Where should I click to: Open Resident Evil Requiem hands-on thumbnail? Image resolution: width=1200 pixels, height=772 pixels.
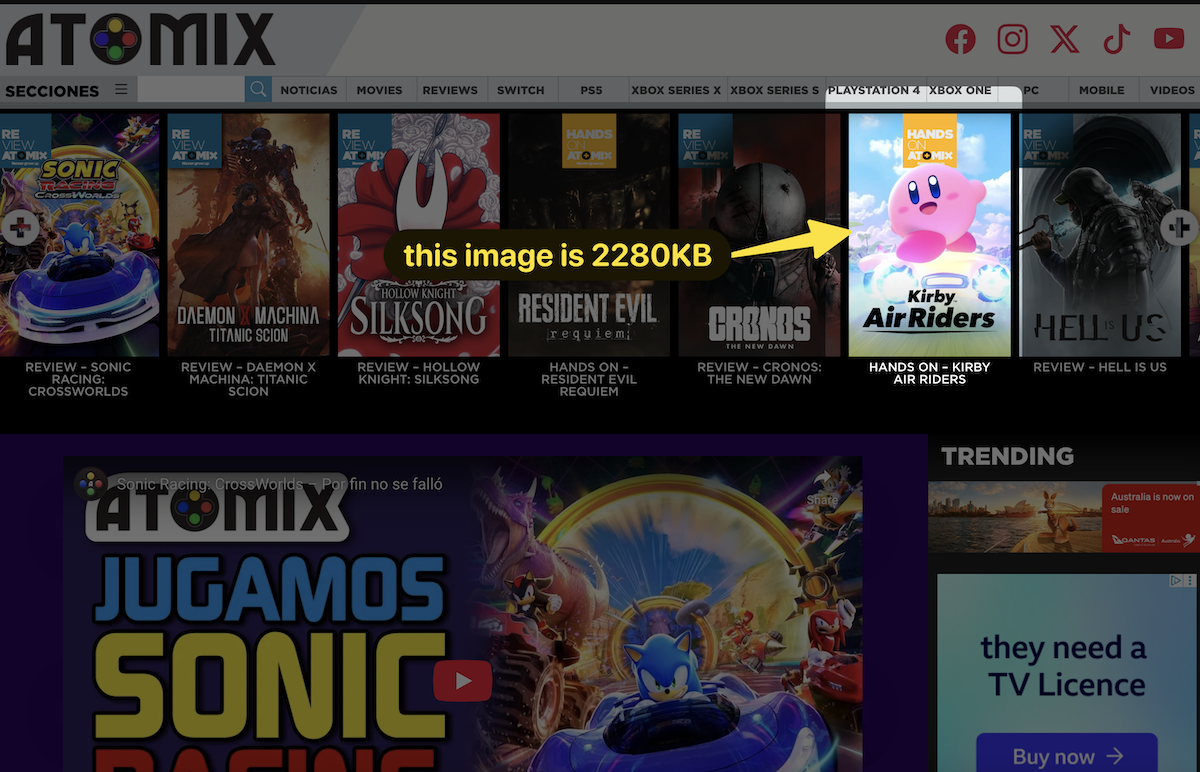[589, 235]
